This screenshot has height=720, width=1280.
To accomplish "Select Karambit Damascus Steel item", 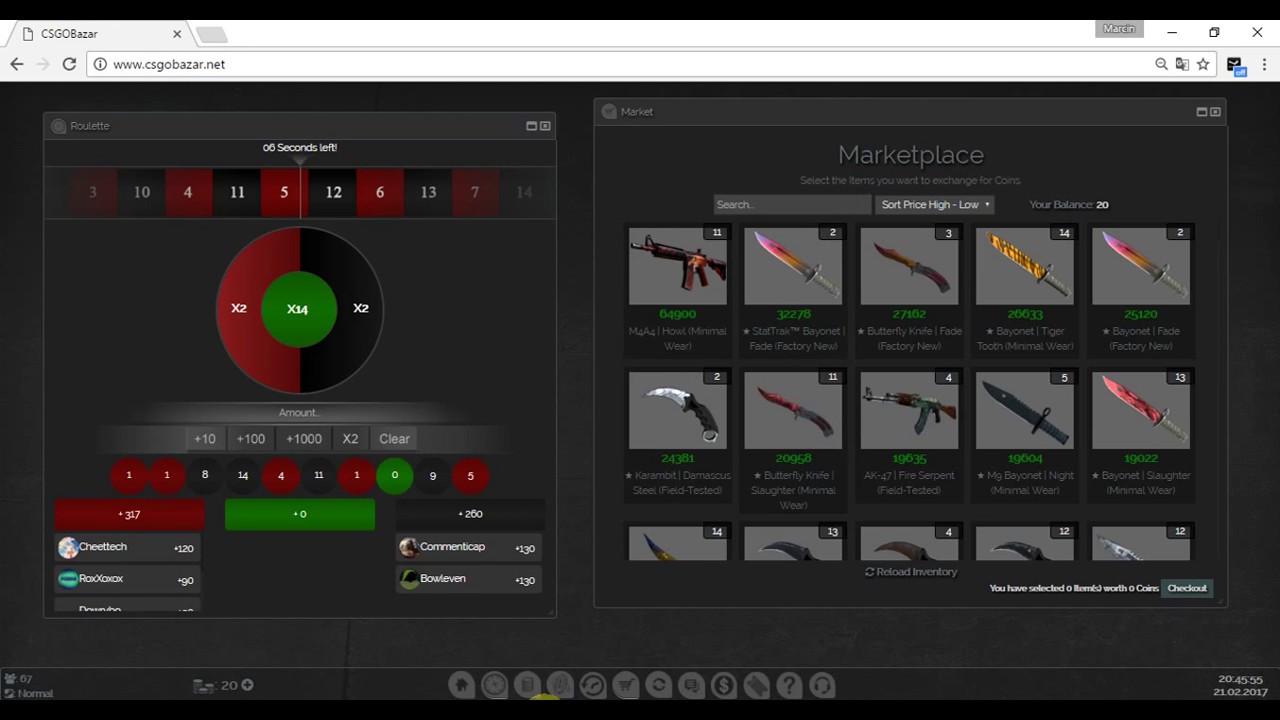I will 678,435.
